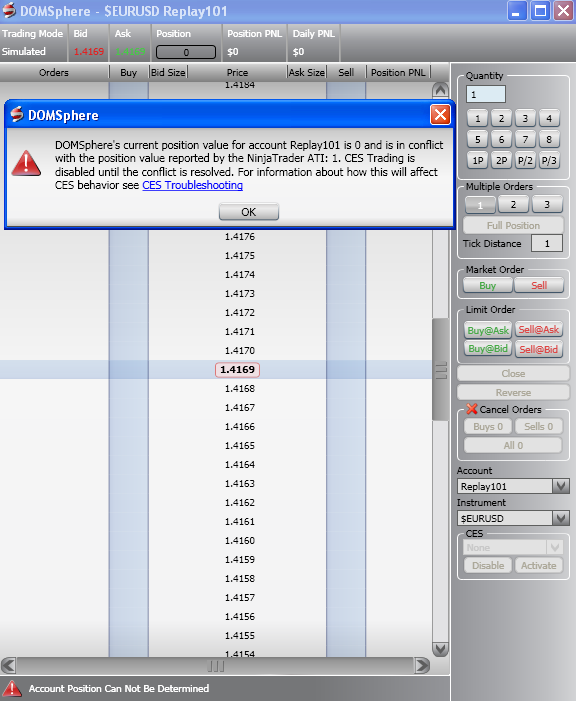
Task: Place a market Sell order
Action: pos(539,285)
